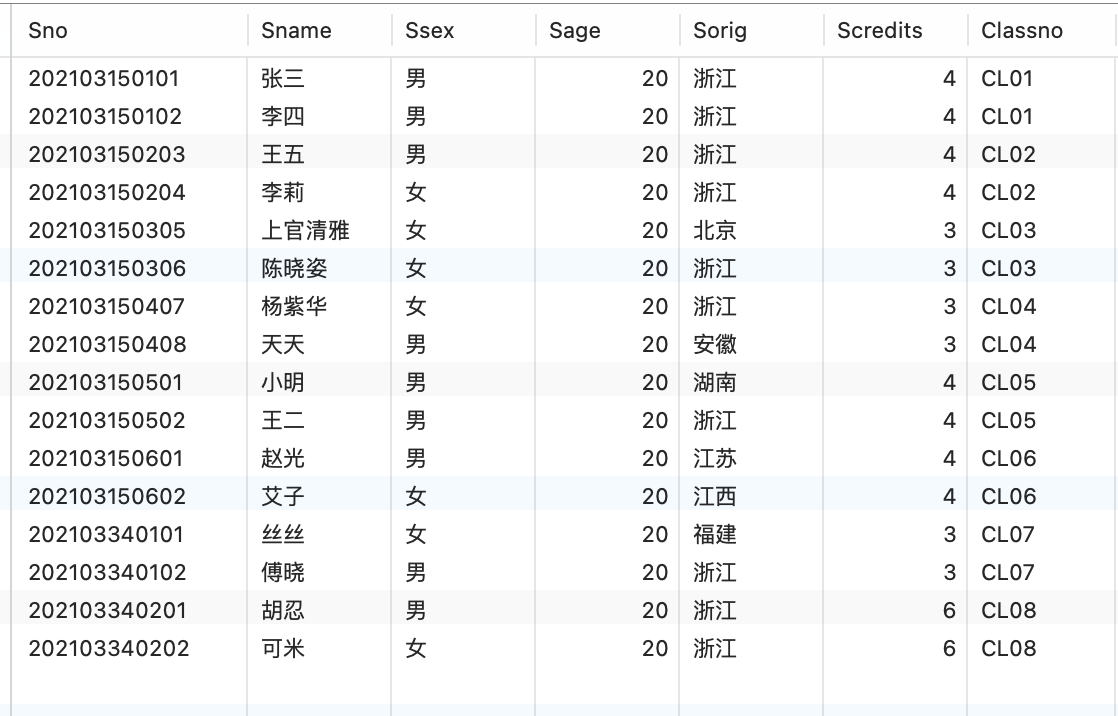Click the Classno cell in 胡忍's row
Screen dimensions: 1118x716
click(1008, 611)
